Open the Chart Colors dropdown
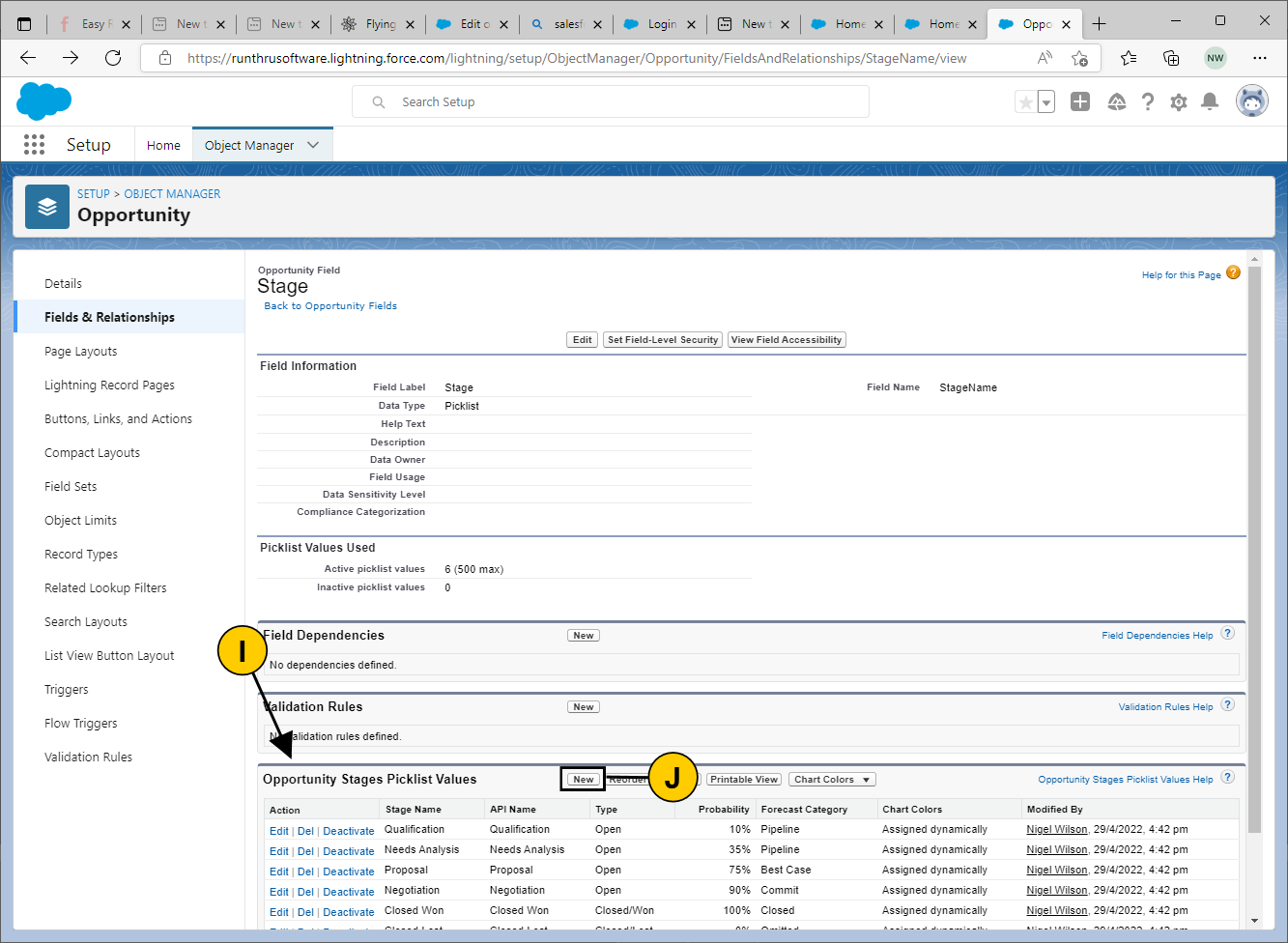 pos(832,780)
